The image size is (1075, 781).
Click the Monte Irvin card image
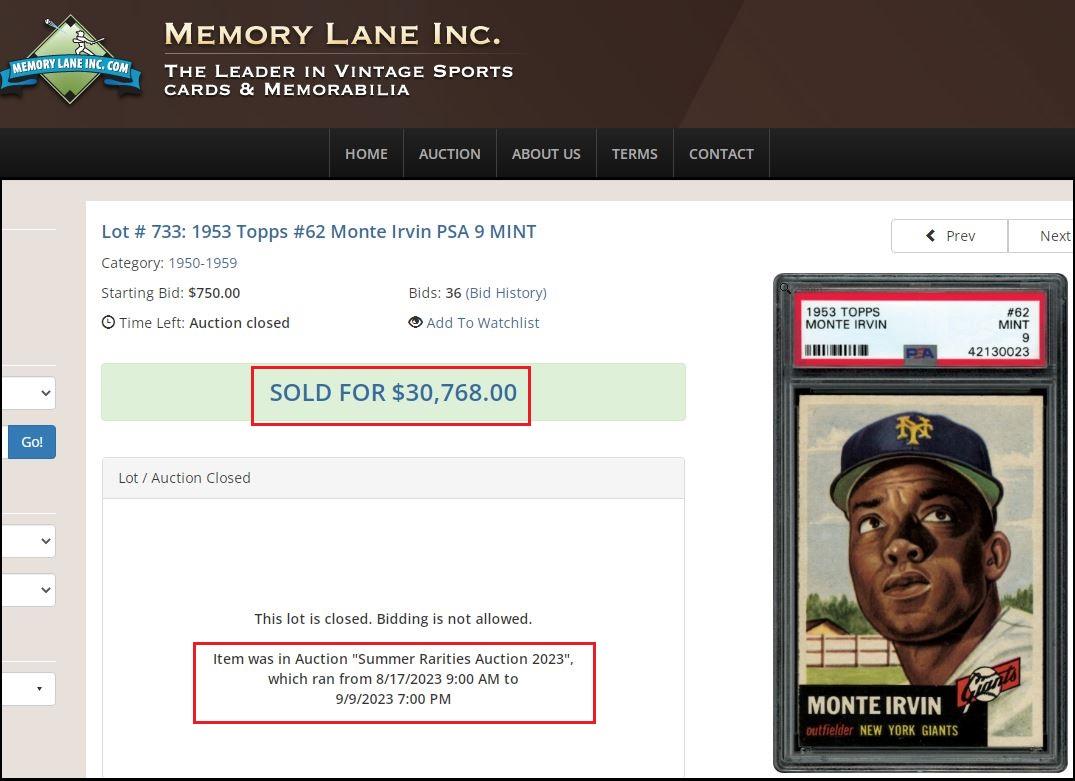pos(920,523)
